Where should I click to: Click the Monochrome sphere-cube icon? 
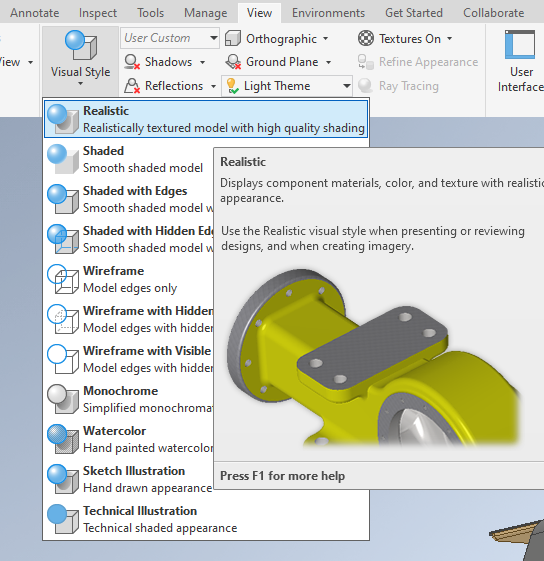pyautogui.click(x=63, y=399)
